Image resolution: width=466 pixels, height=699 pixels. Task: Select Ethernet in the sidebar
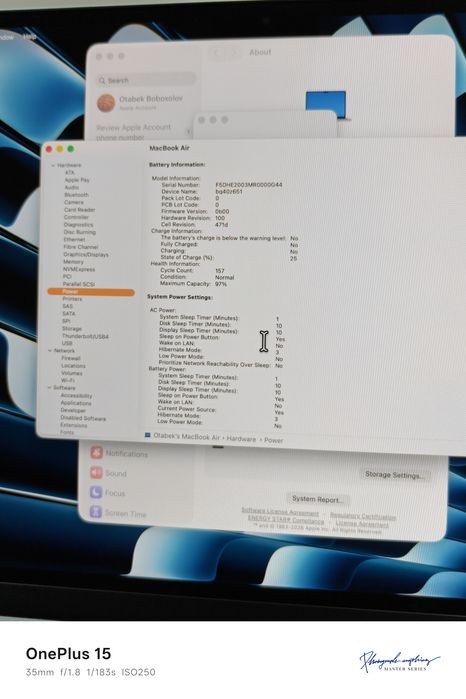point(74,239)
